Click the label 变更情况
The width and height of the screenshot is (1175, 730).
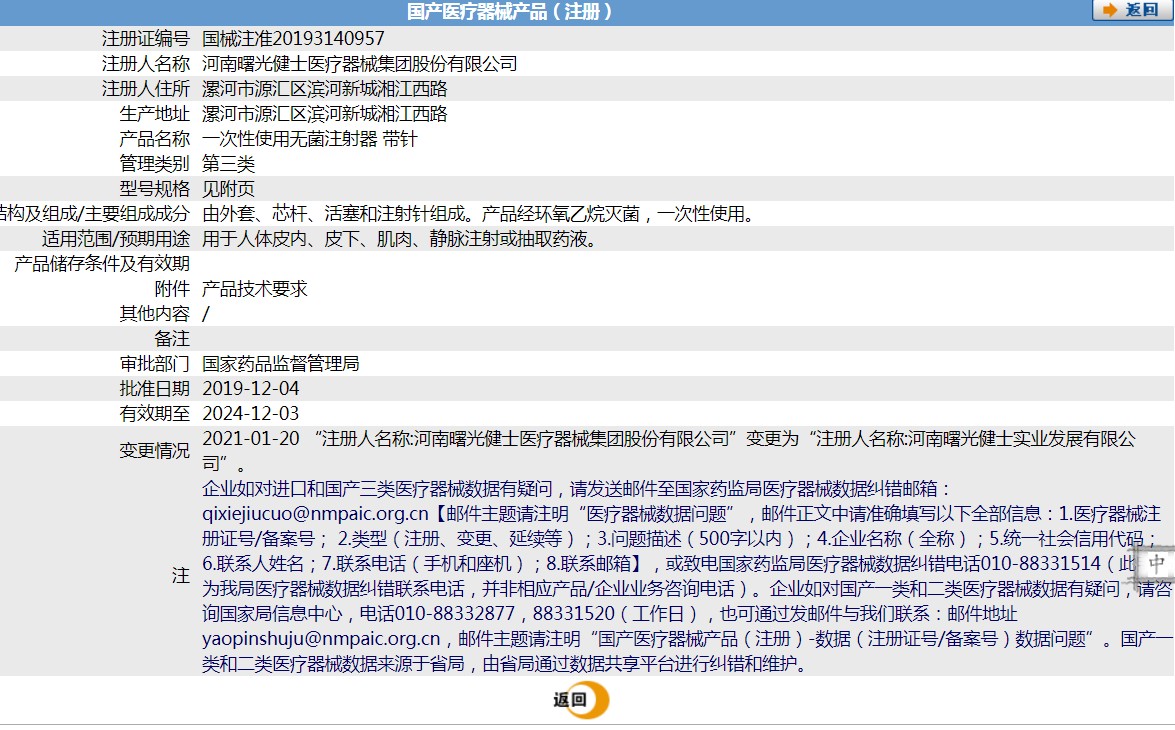(x=154, y=451)
